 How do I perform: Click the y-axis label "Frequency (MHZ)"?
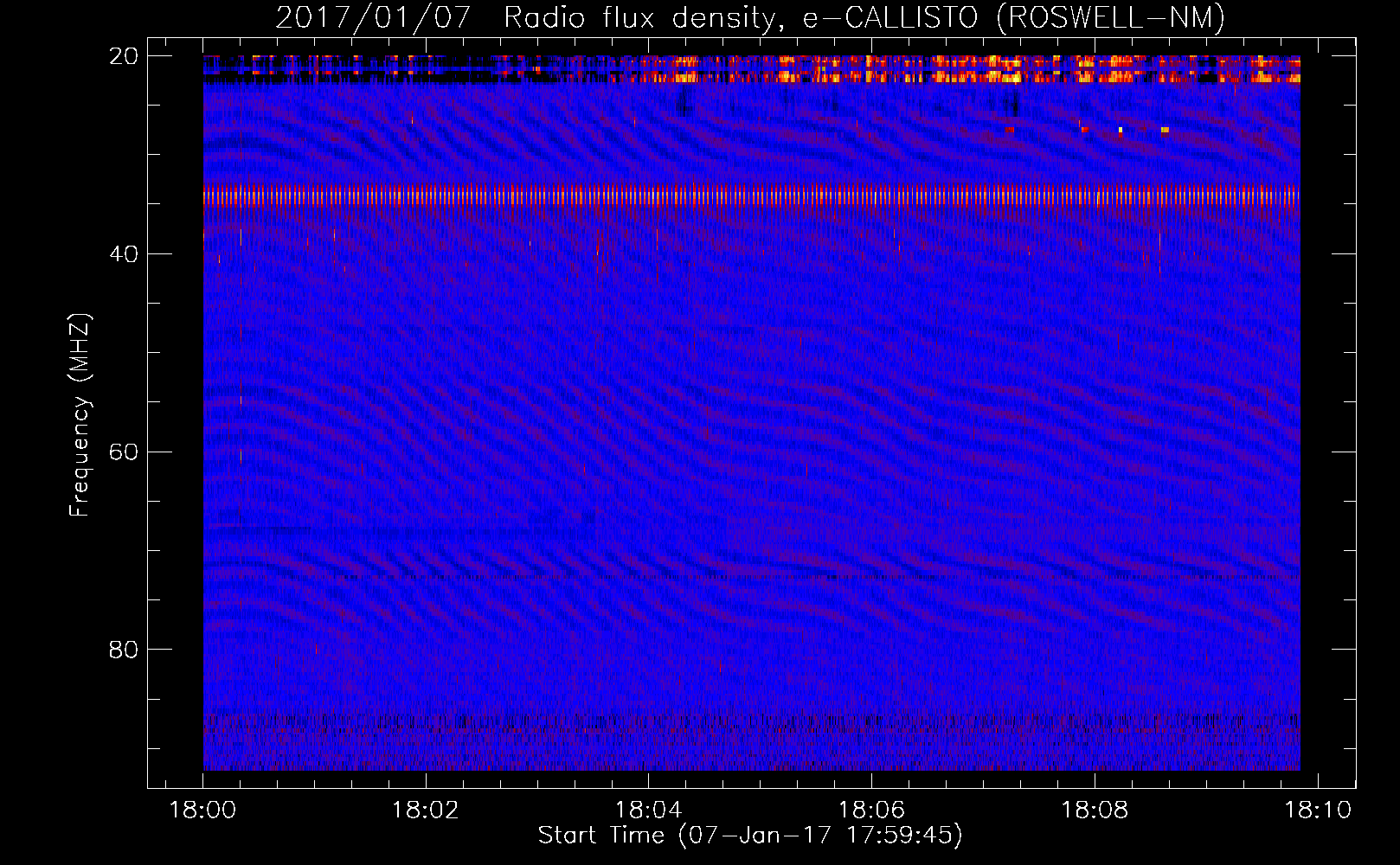[80, 415]
